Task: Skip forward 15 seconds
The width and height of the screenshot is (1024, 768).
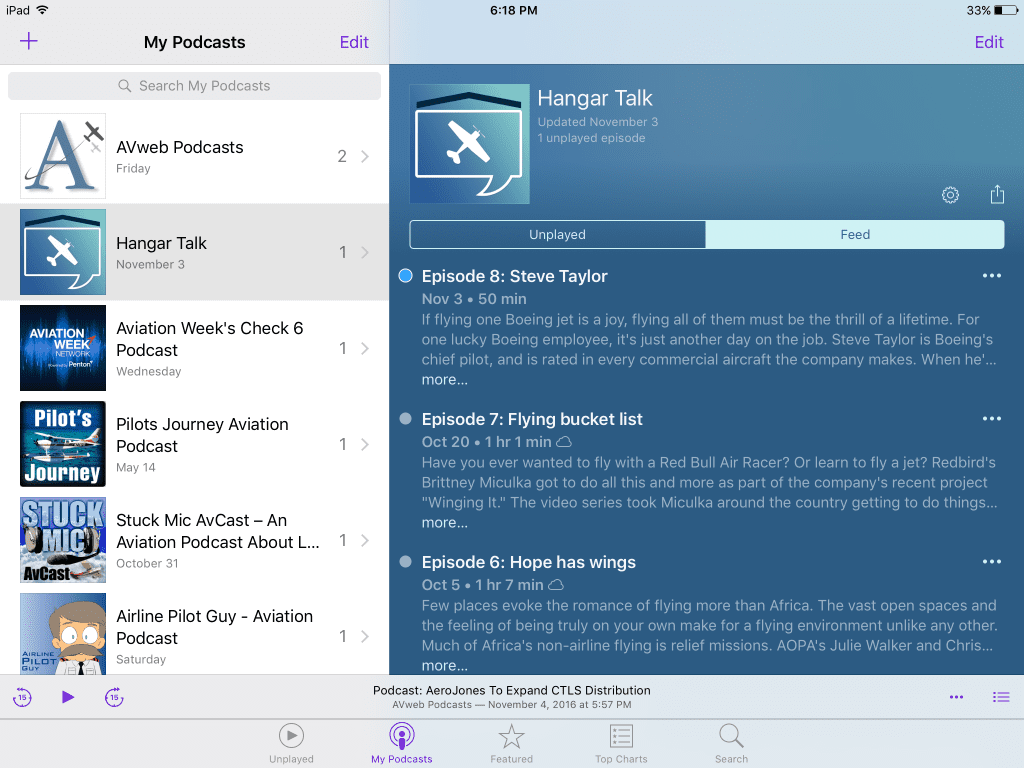Action: tap(114, 697)
